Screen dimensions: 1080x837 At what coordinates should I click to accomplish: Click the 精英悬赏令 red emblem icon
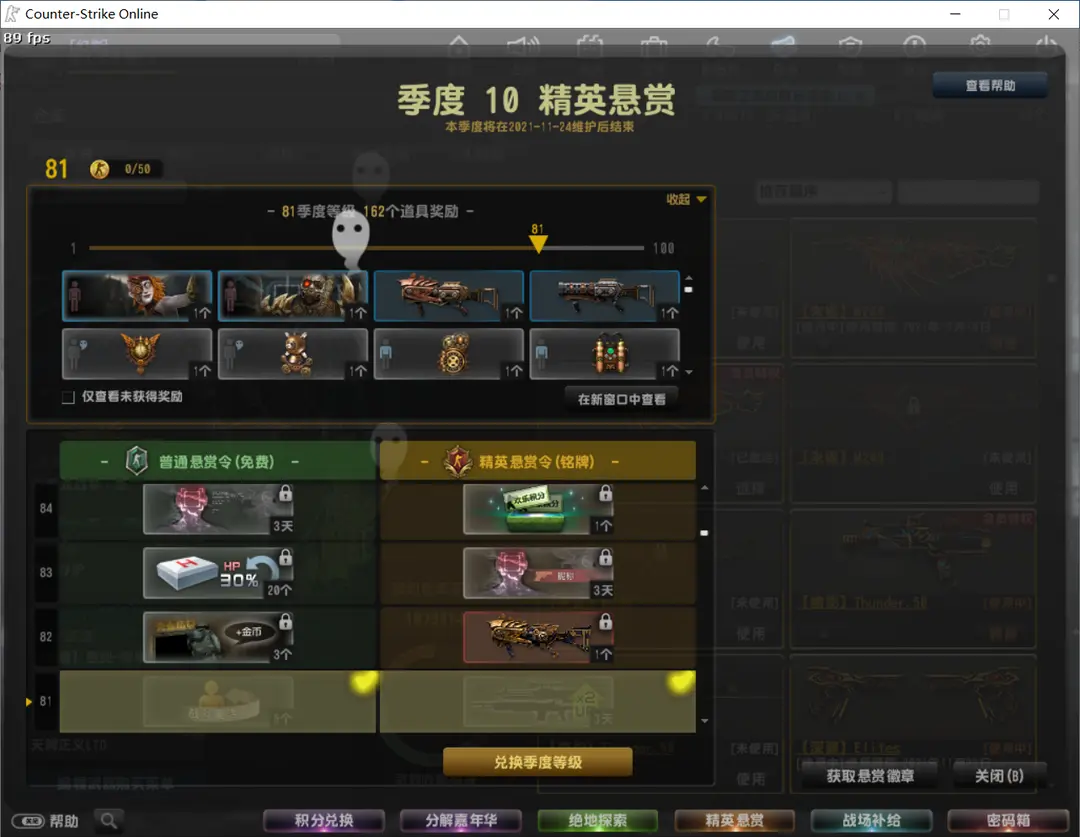[457, 461]
